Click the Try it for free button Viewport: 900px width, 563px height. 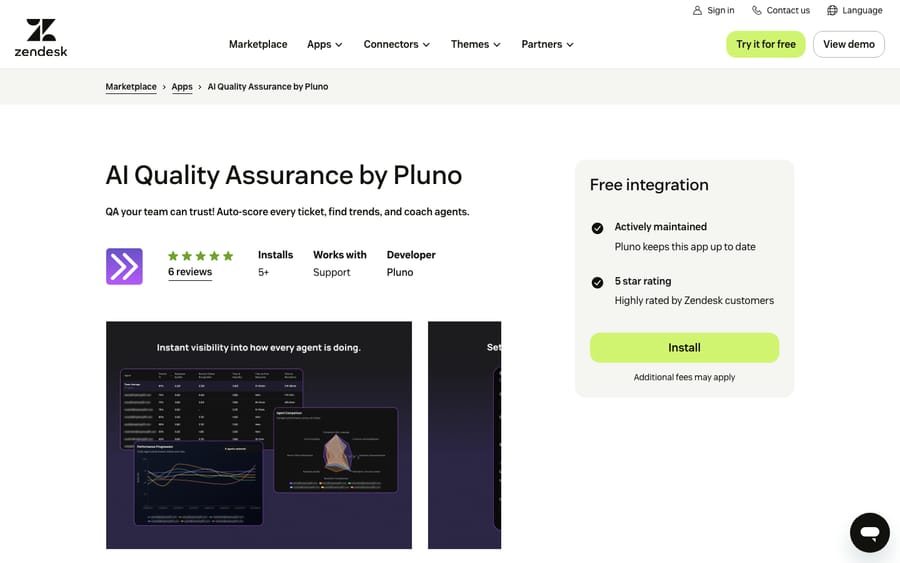pyautogui.click(x=766, y=44)
